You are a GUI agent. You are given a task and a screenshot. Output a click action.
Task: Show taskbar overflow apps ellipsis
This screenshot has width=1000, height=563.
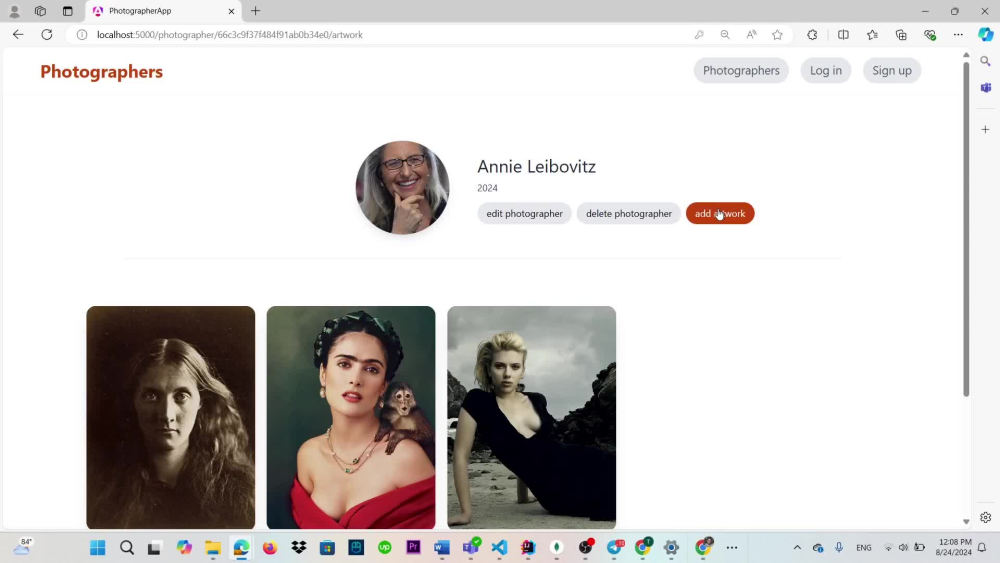click(732, 548)
